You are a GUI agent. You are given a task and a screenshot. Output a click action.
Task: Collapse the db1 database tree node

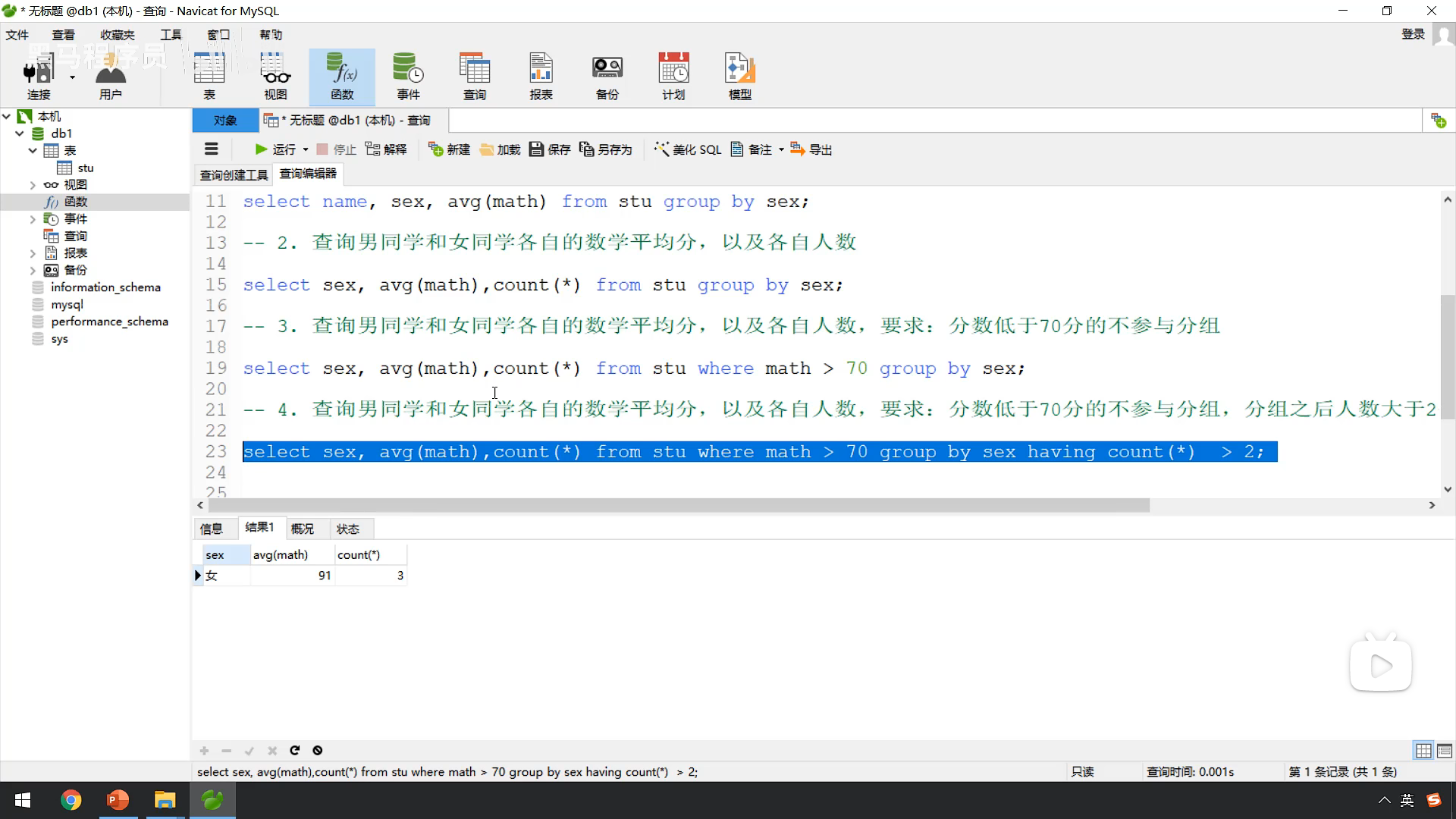[20, 133]
